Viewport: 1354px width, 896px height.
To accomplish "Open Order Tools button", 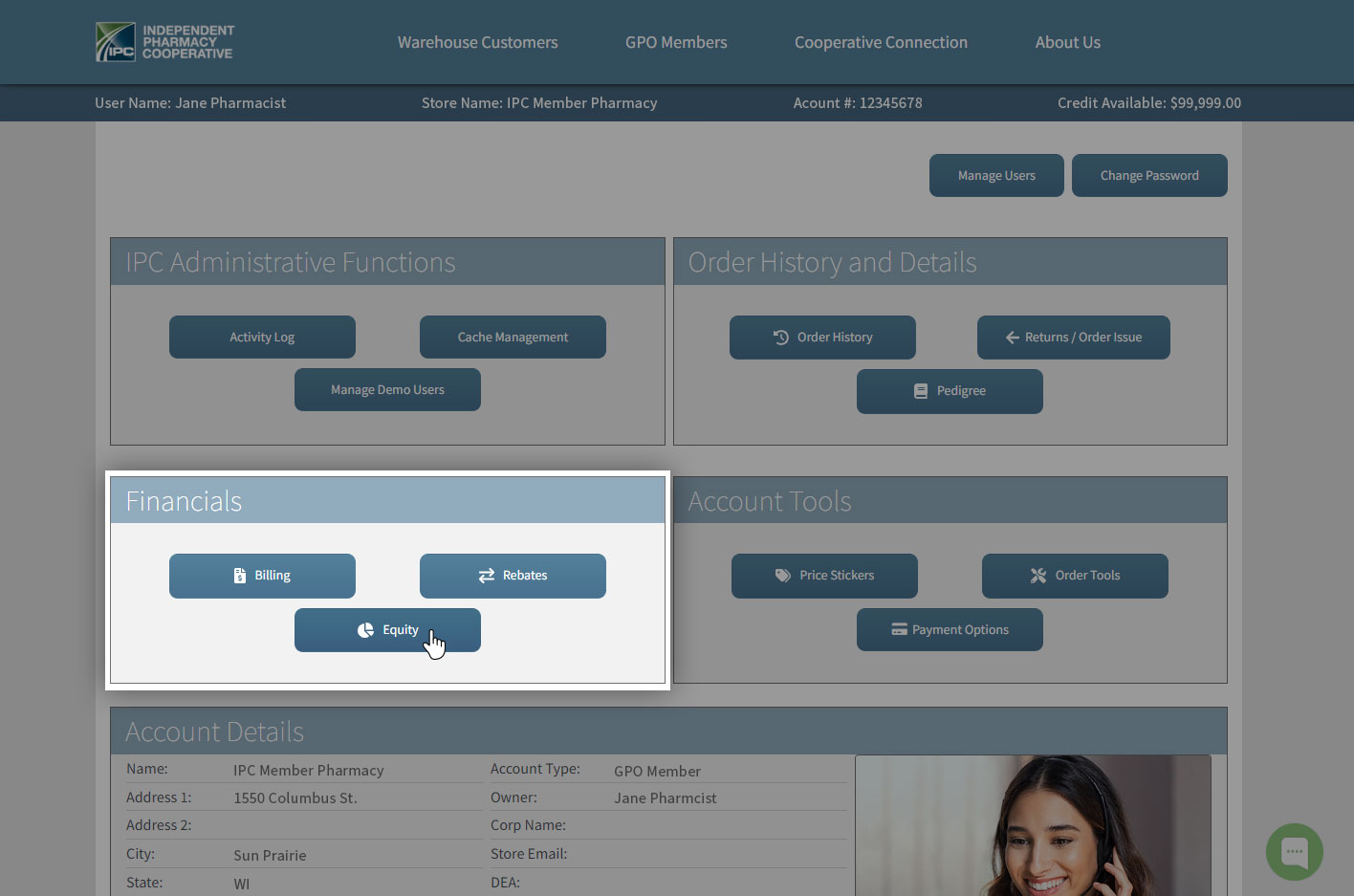I will (x=1075, y=576).
